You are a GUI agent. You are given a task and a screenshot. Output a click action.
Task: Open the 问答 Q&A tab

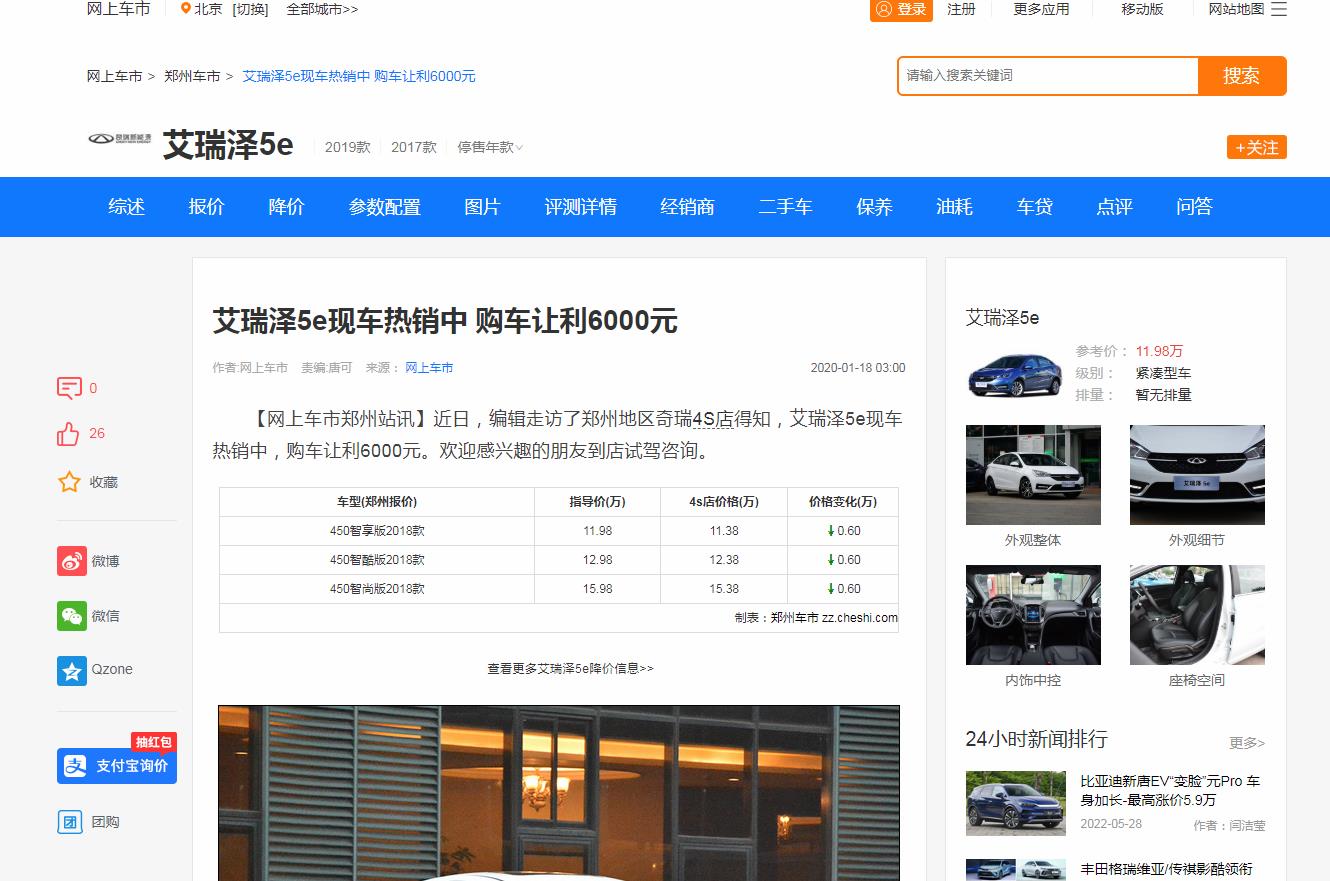(1195, 207)
